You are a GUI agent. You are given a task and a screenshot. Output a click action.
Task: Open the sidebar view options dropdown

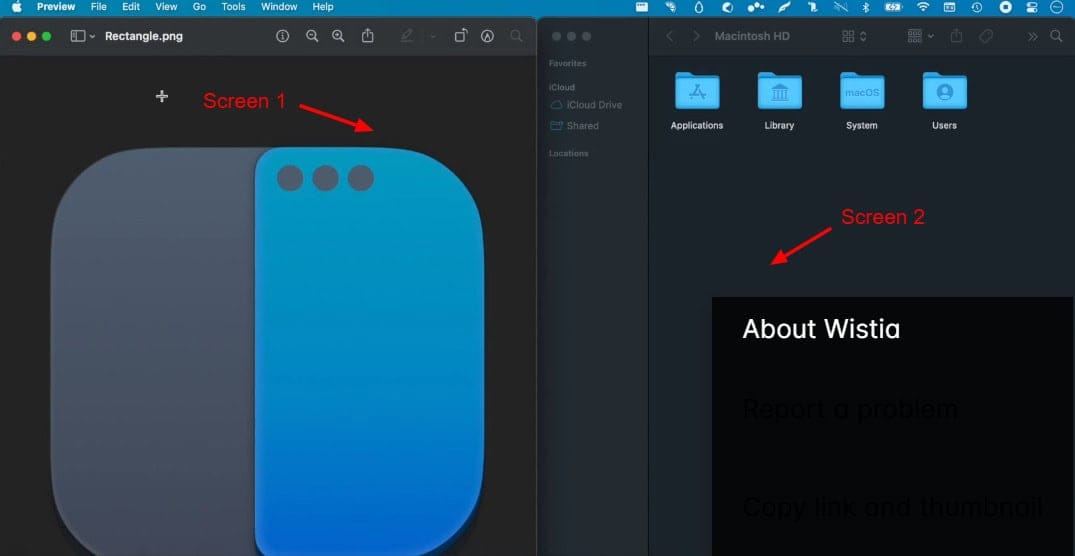click(83, 36)
